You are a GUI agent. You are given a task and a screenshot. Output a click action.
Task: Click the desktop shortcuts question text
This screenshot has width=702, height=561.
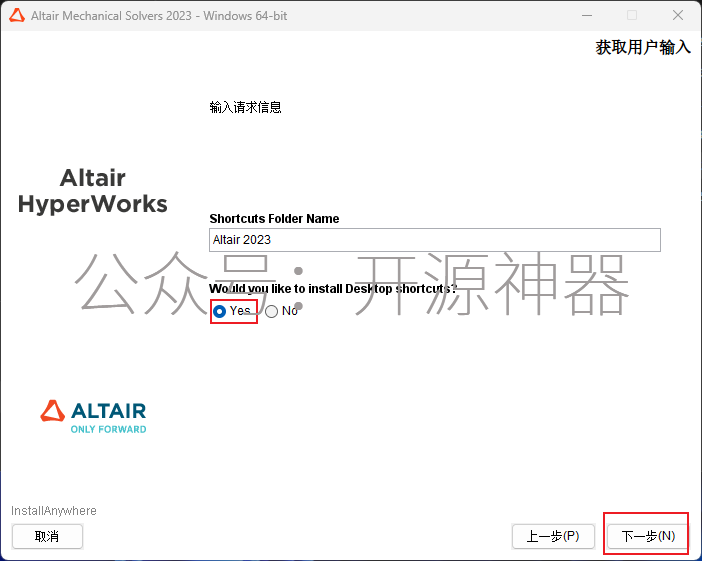[x=333, y=289]
